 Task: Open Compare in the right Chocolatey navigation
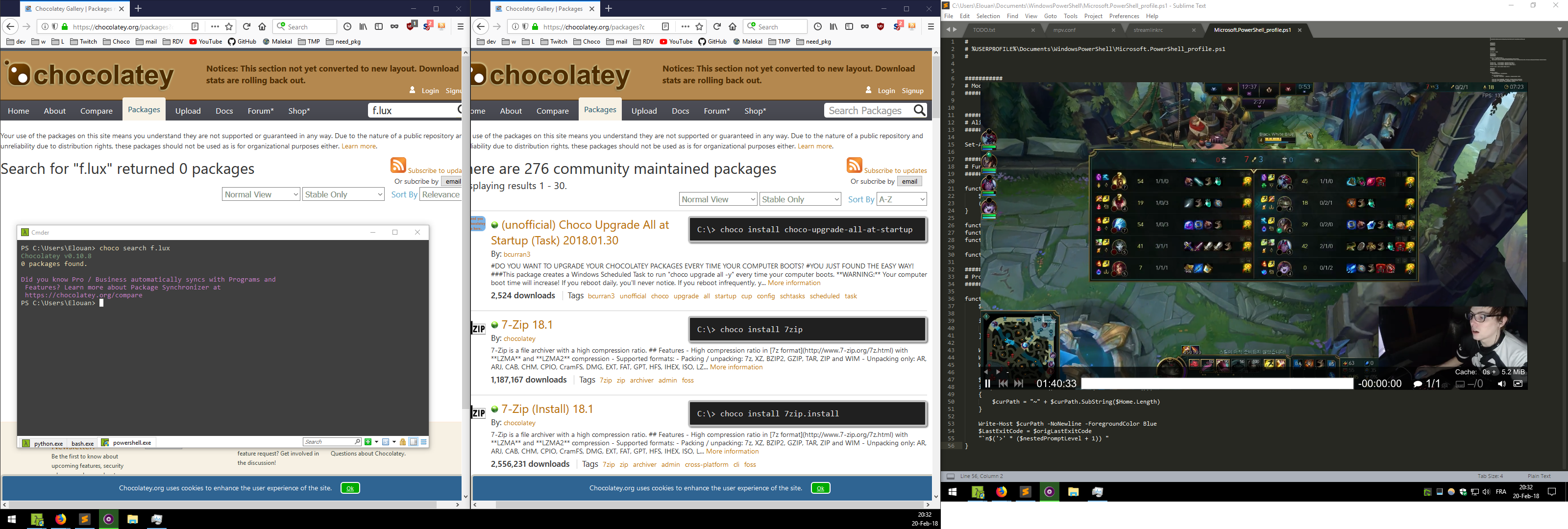click(553, 111)
